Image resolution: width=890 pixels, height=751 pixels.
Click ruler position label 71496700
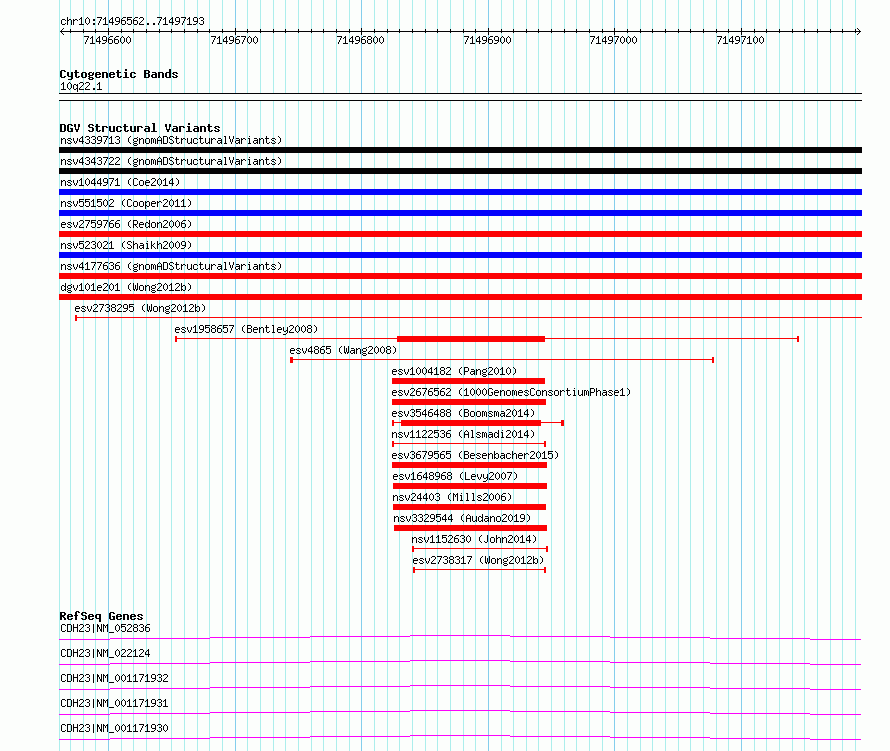[x=234, y=40]
